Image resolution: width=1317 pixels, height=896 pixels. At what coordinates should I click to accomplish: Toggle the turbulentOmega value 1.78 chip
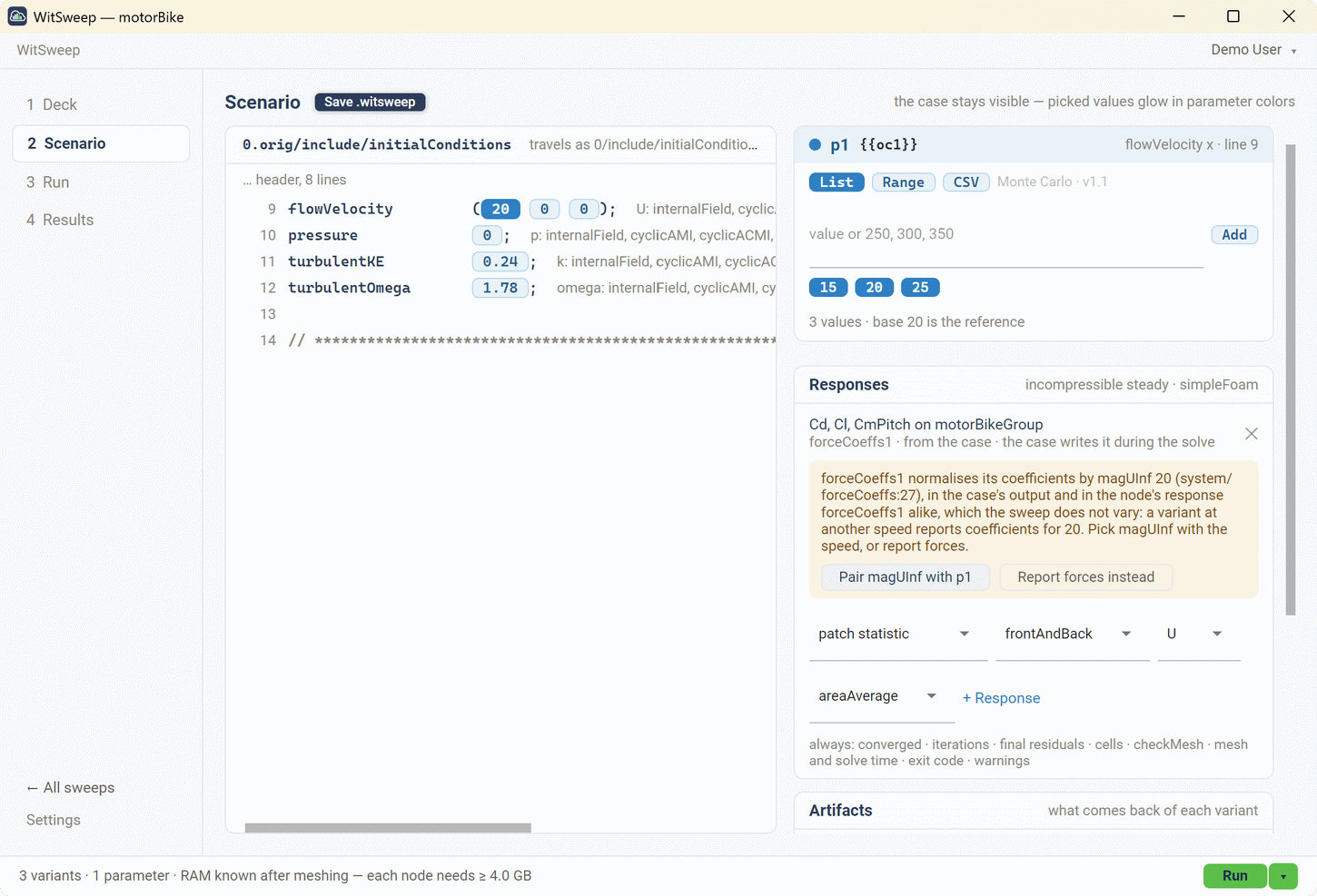[500, 288]
